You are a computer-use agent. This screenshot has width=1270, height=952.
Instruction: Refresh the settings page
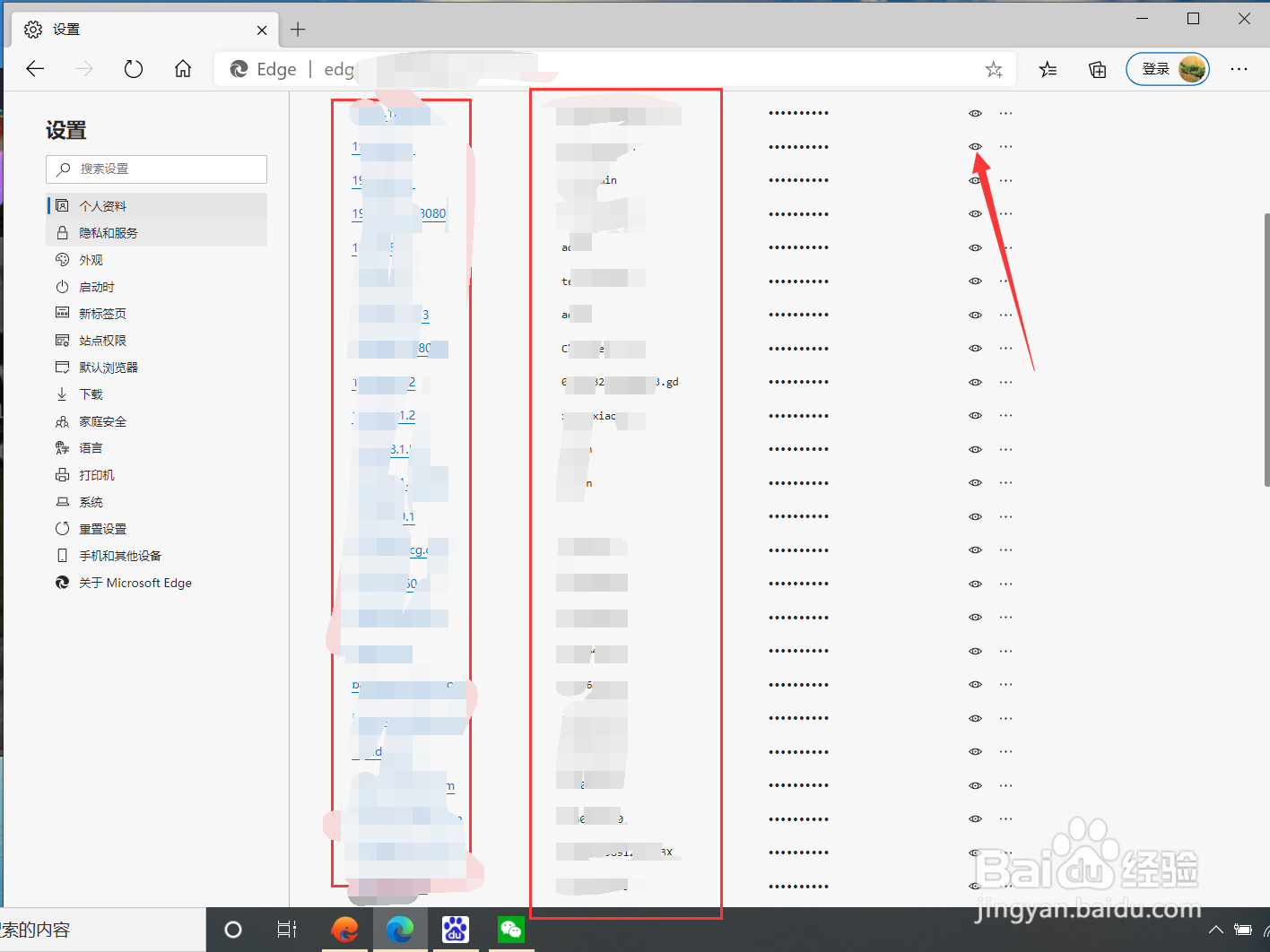click(133, 69)
